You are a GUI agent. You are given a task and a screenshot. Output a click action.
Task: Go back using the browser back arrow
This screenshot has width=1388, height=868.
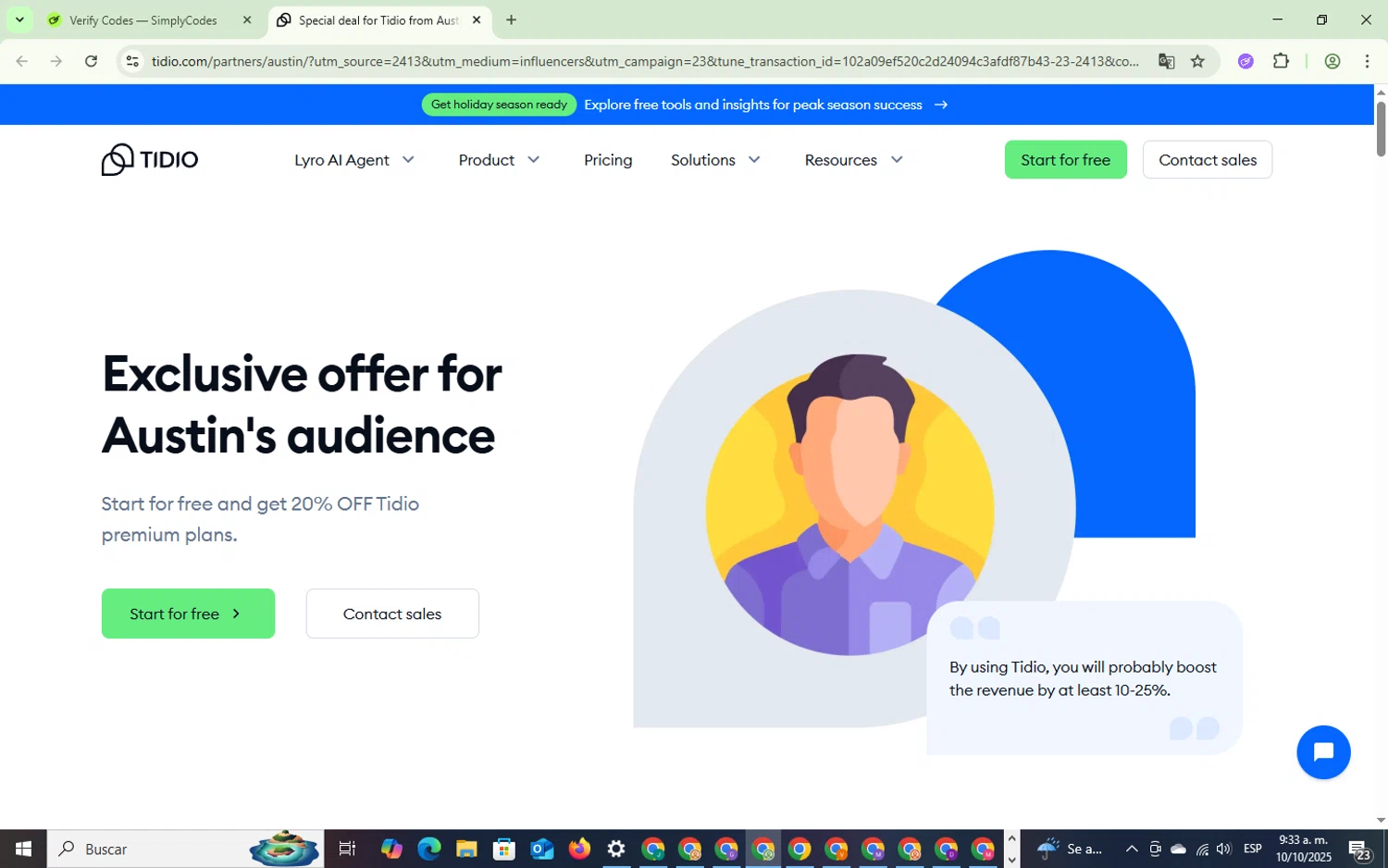point(22,61)
